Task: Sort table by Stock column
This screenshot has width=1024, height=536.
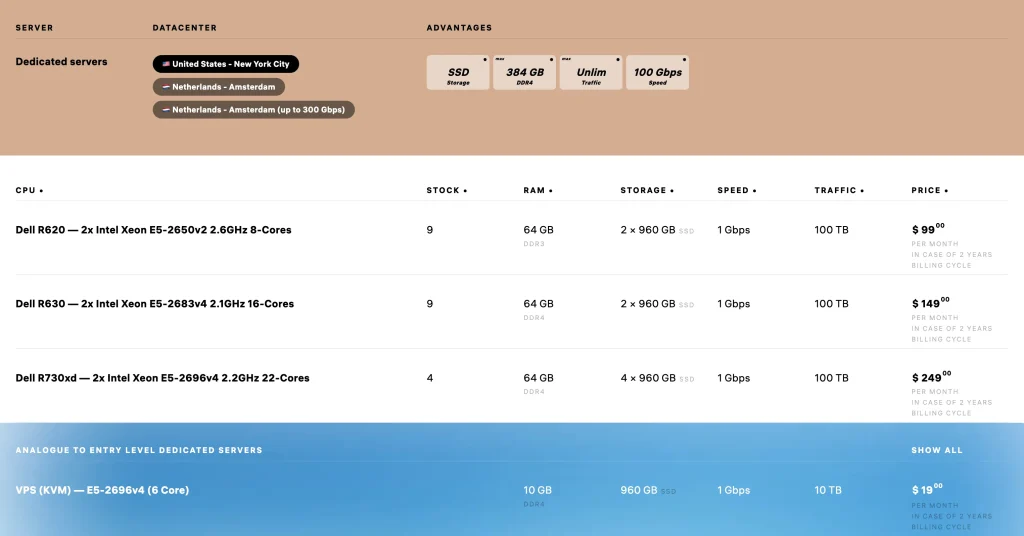Action: (447, 191)
